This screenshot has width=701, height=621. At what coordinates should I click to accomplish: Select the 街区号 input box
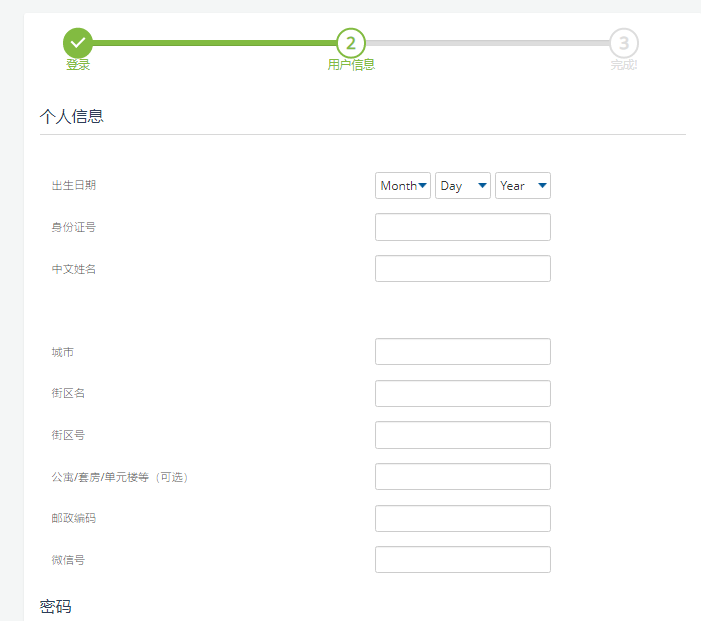point(462,435)
